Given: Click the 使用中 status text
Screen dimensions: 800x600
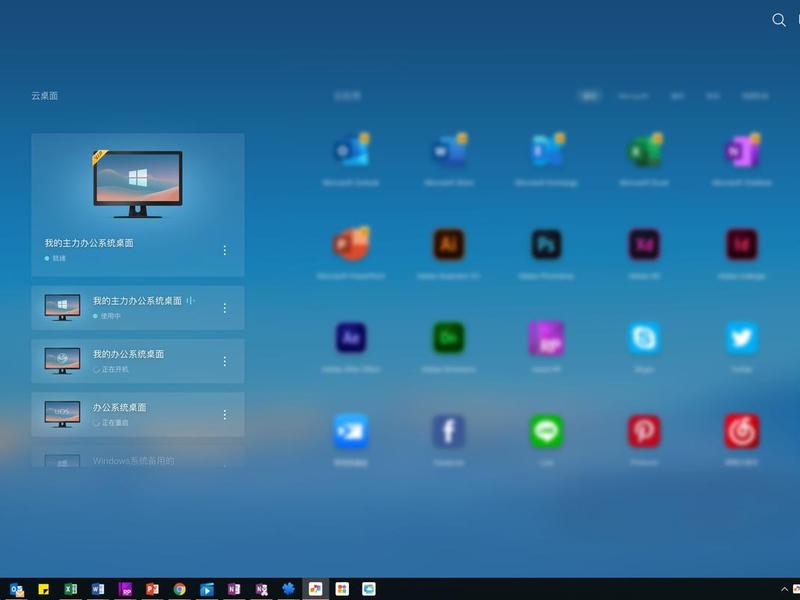Looking at the screenshot, I should [111, 316].
